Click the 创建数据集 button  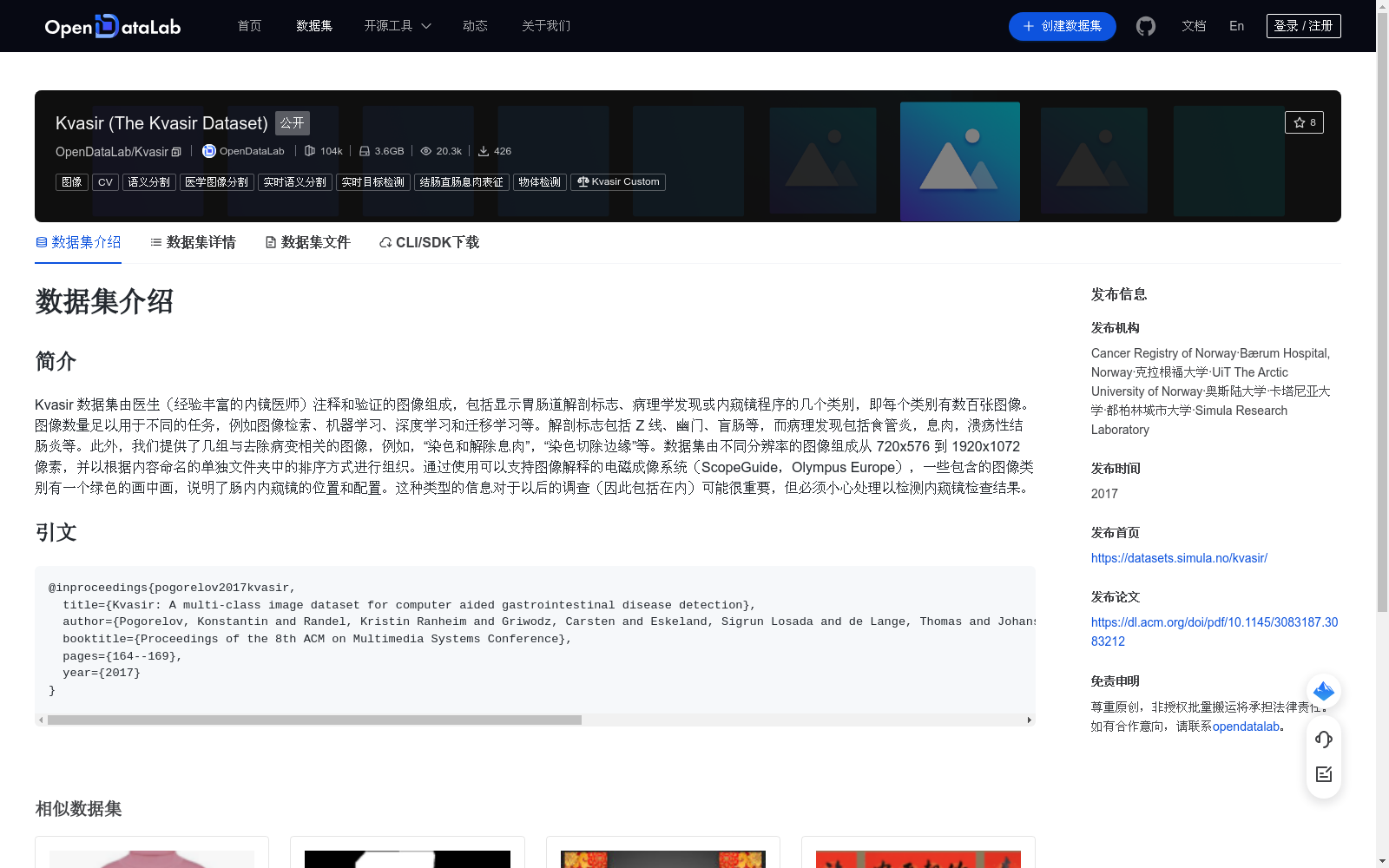coord(1063,26)
